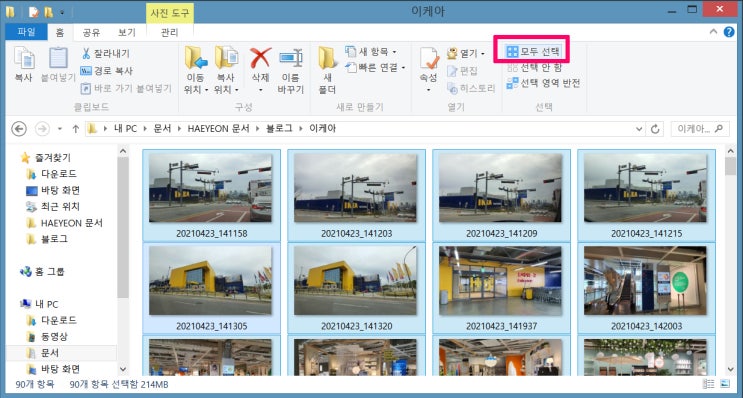Click 선택 영역 반전 (Invert selection)
743x398 pixels.
pos(543,83)
